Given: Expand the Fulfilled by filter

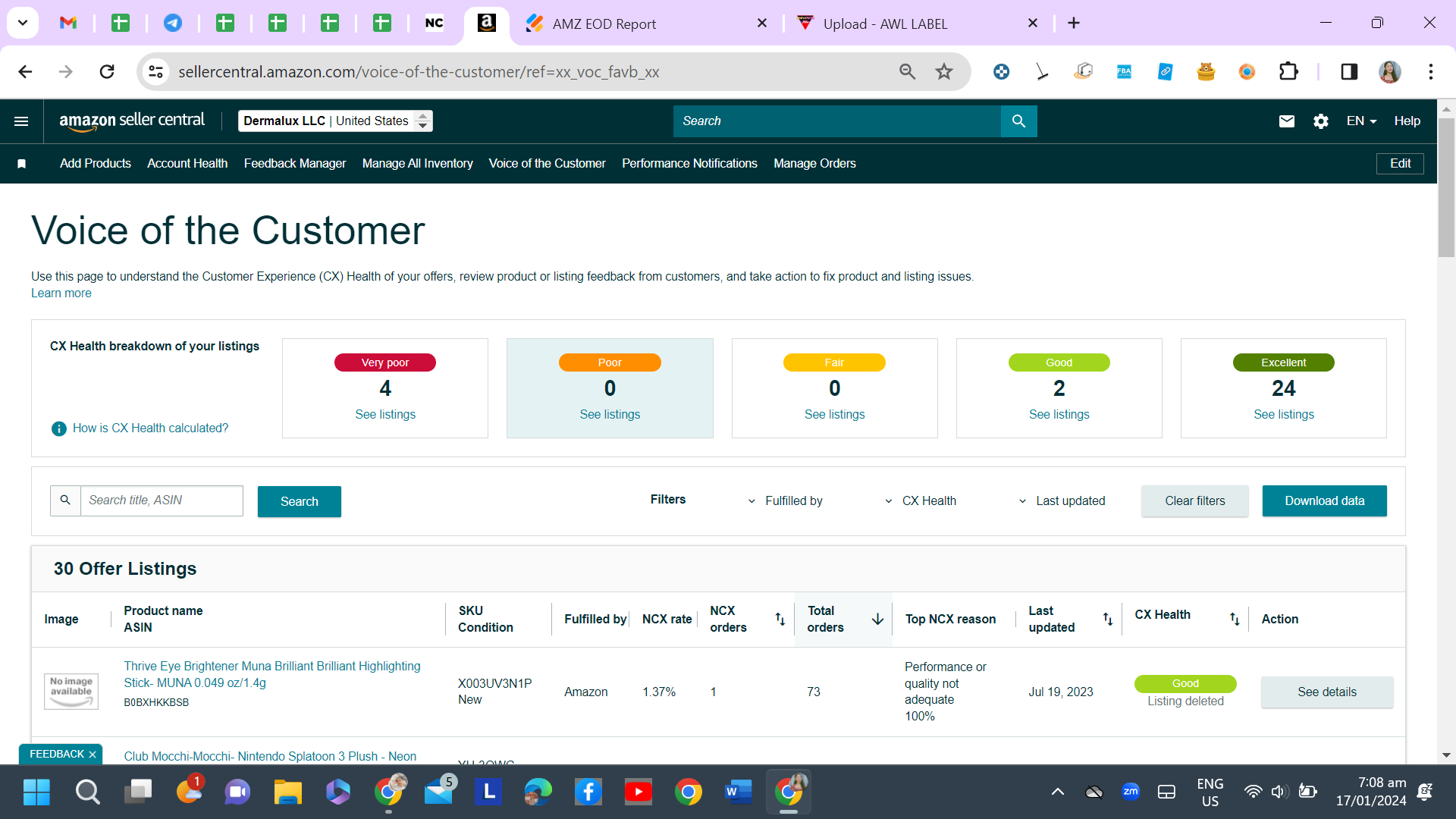Looking at the screenshot, I should pos(786,501).
